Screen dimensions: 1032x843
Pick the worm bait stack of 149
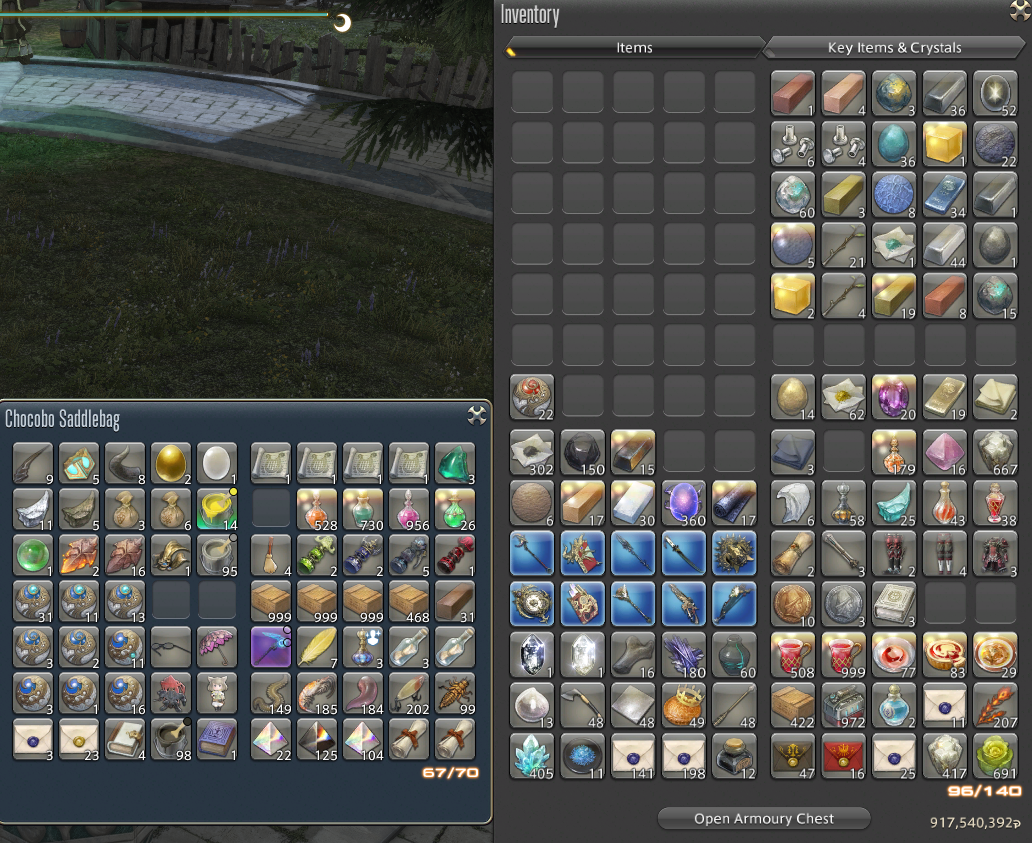pyautogui.click(x=271, y=694)
